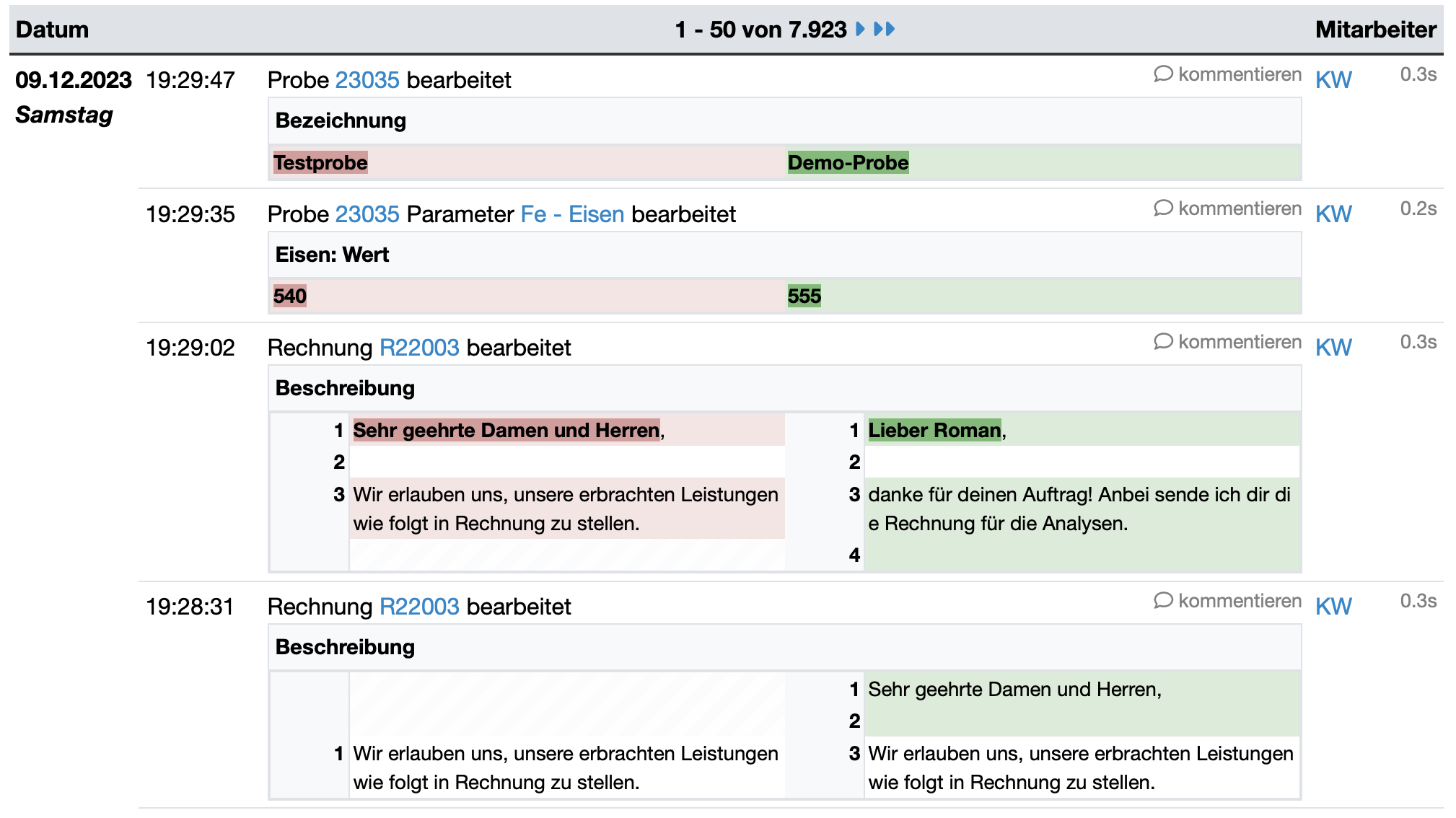This screenshot has height=818, width=1456.
Task: Open Rechnung R22003 link at 19:28:31
Action: [x=418, y=607]
